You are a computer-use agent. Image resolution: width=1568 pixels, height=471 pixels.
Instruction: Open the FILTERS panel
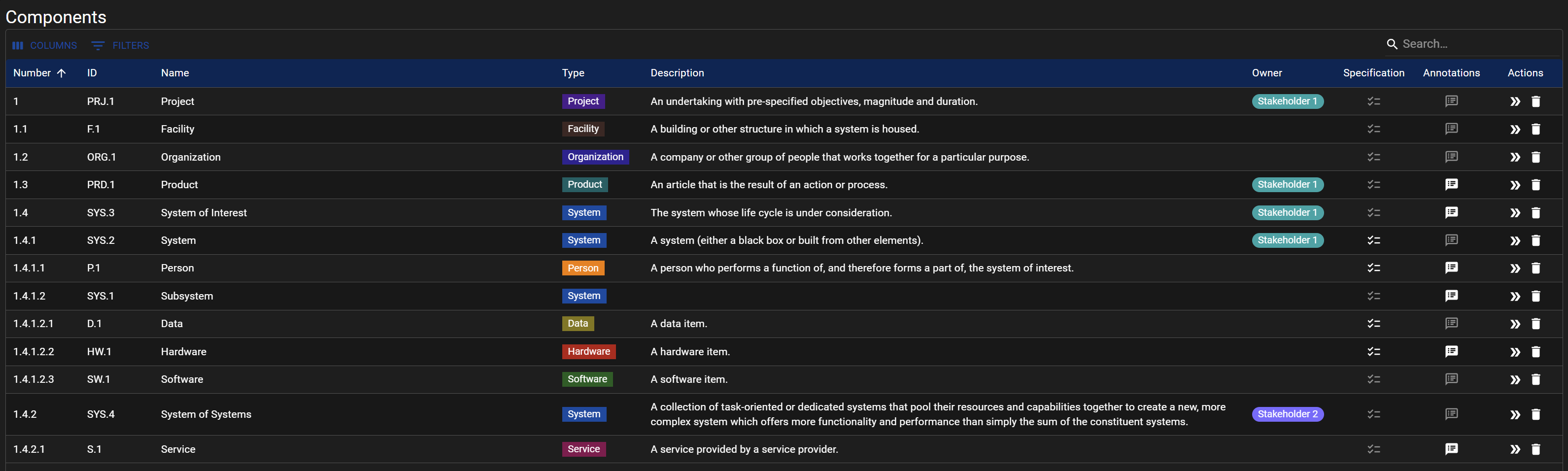[x=120, y=46]
